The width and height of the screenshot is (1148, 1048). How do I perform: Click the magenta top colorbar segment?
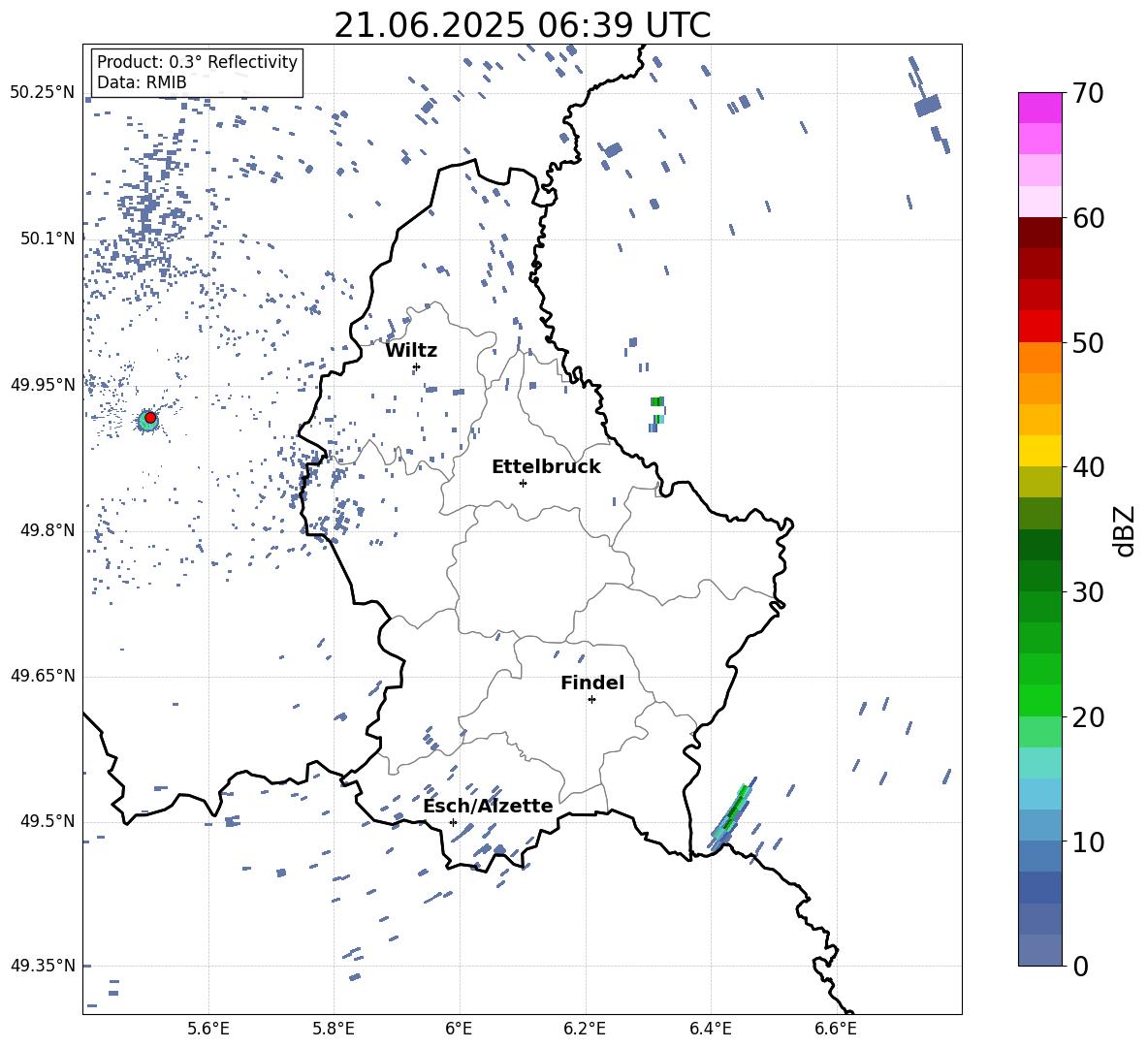tap(1039, 108)
